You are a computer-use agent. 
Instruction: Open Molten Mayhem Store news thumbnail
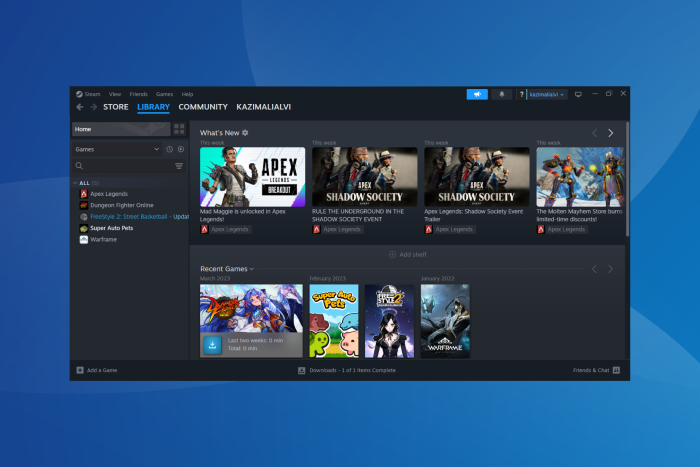pos(580,177)
